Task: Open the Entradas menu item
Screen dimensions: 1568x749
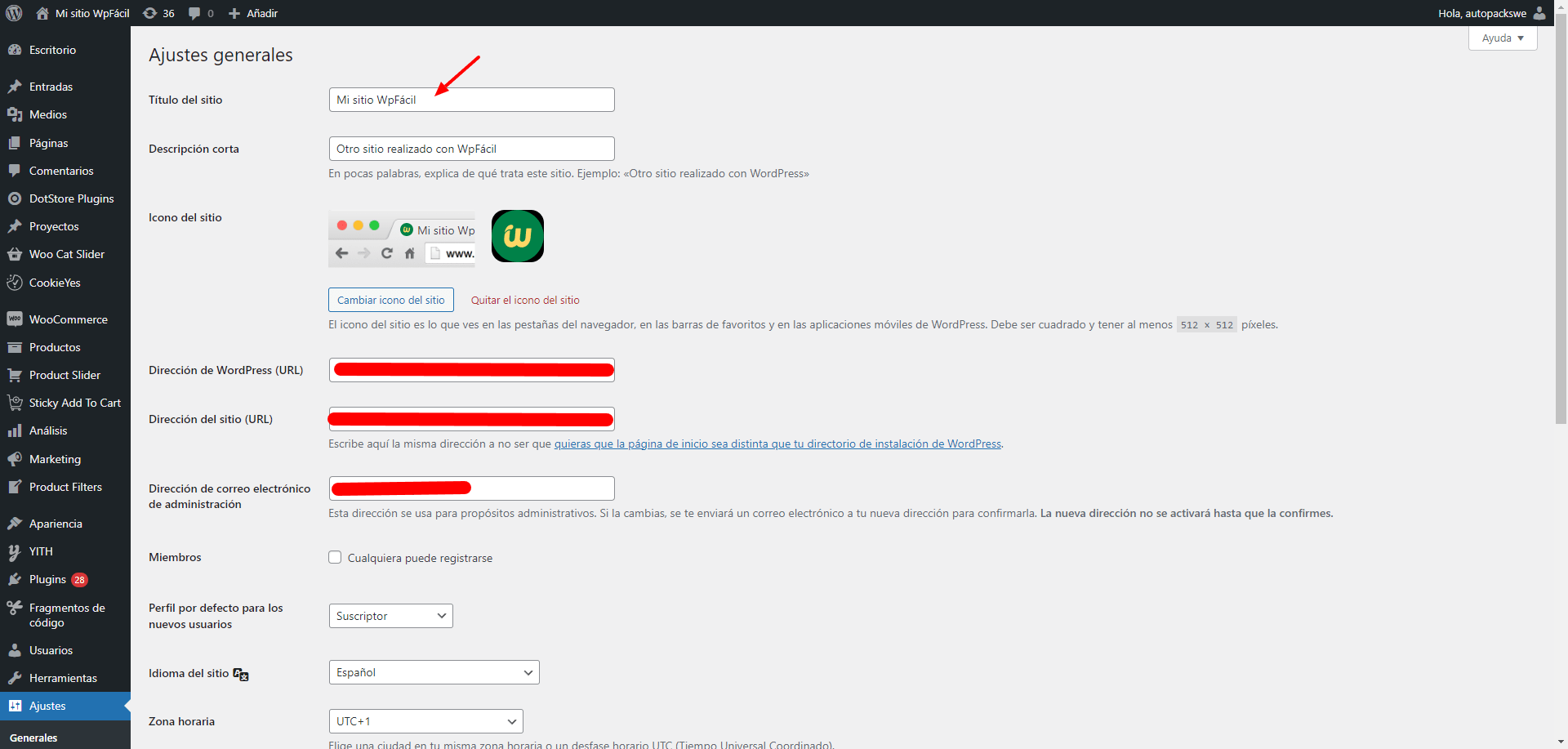Action: point(65,87)
